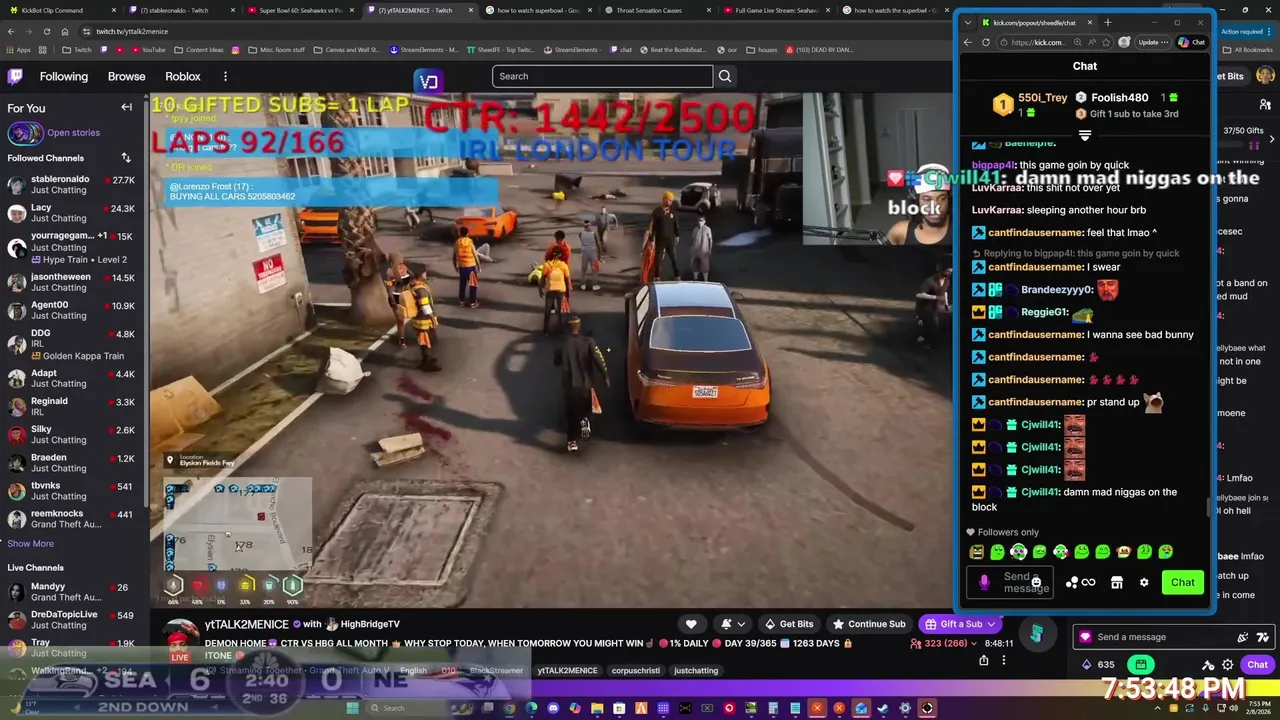Open emote picker in Kick message box
Image resolution: width=1280 pixels, height=720 pixels.
pos(1036,582)
